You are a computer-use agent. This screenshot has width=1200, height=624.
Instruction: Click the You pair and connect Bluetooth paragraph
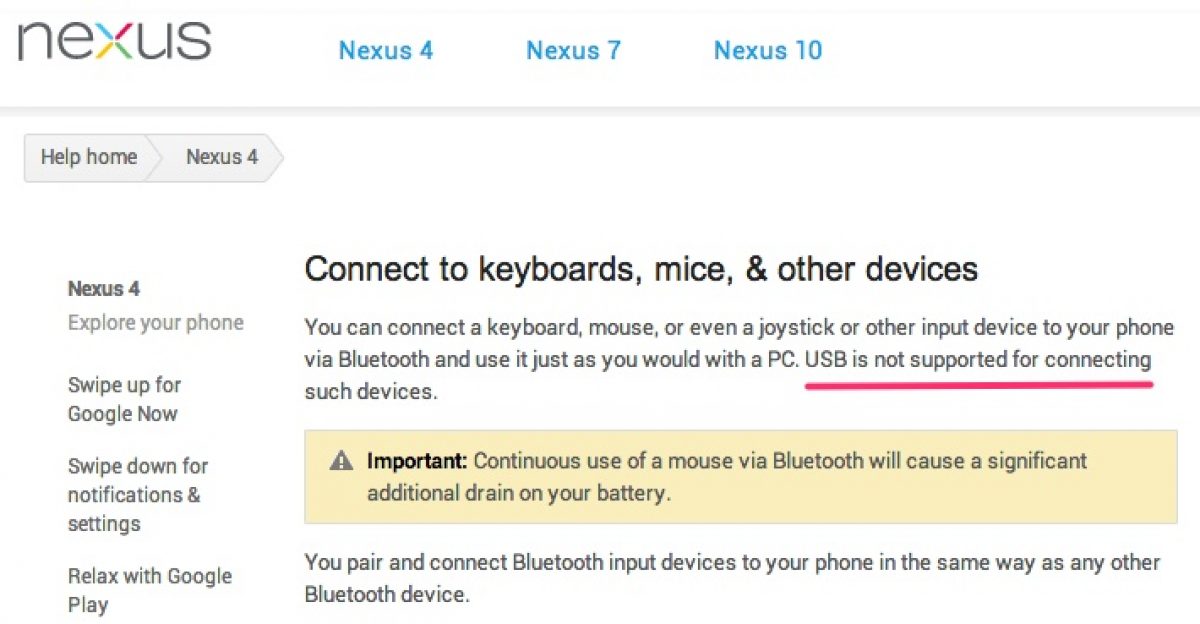(x=732, y=577)
